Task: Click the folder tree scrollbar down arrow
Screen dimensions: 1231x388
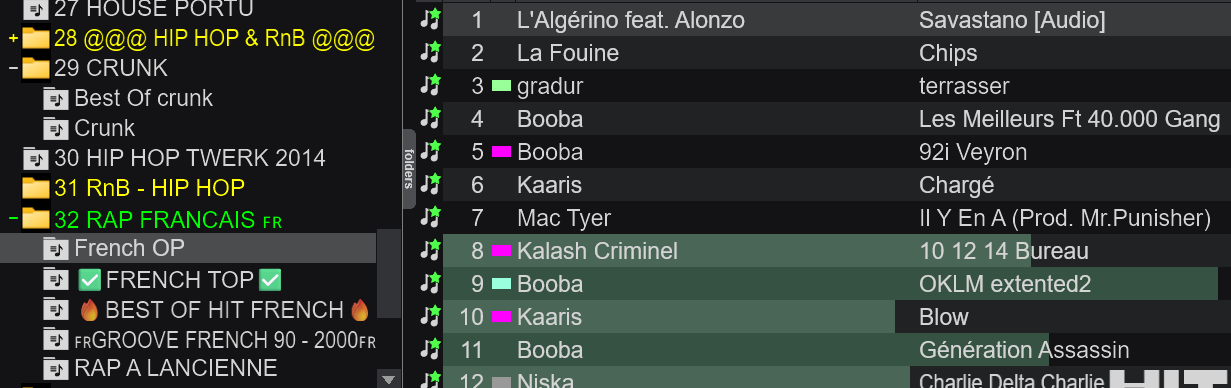Action: (389, 379)
